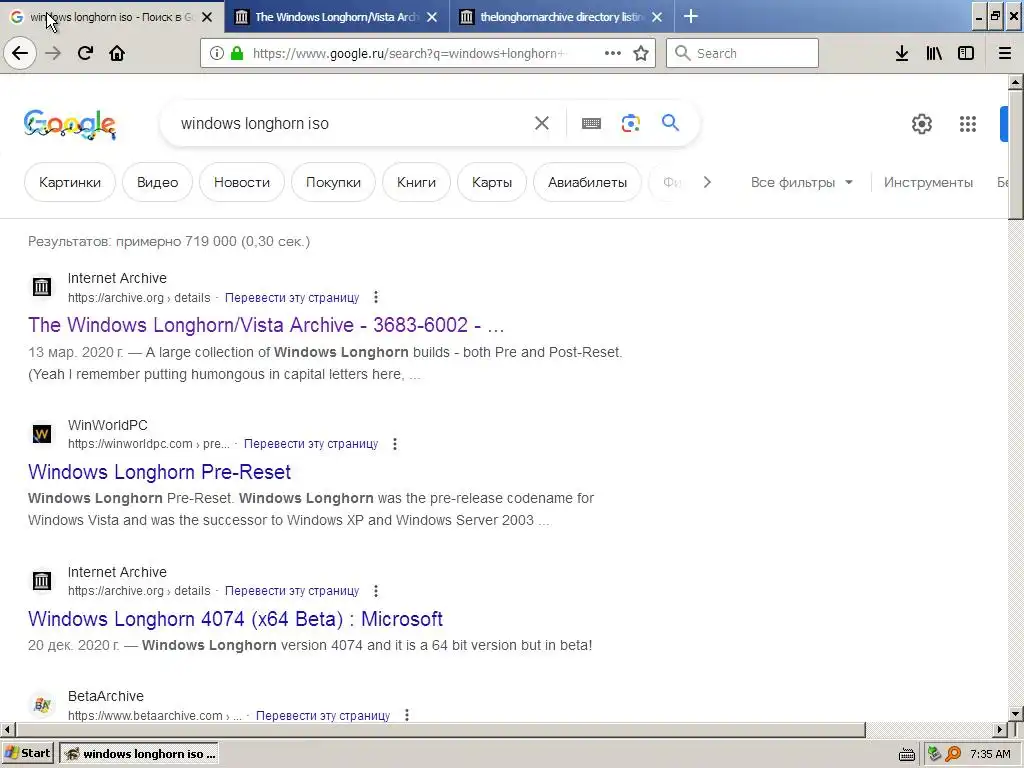
Task: Open options for Longhorn 4074 result
Action: [x=376, y=591]
